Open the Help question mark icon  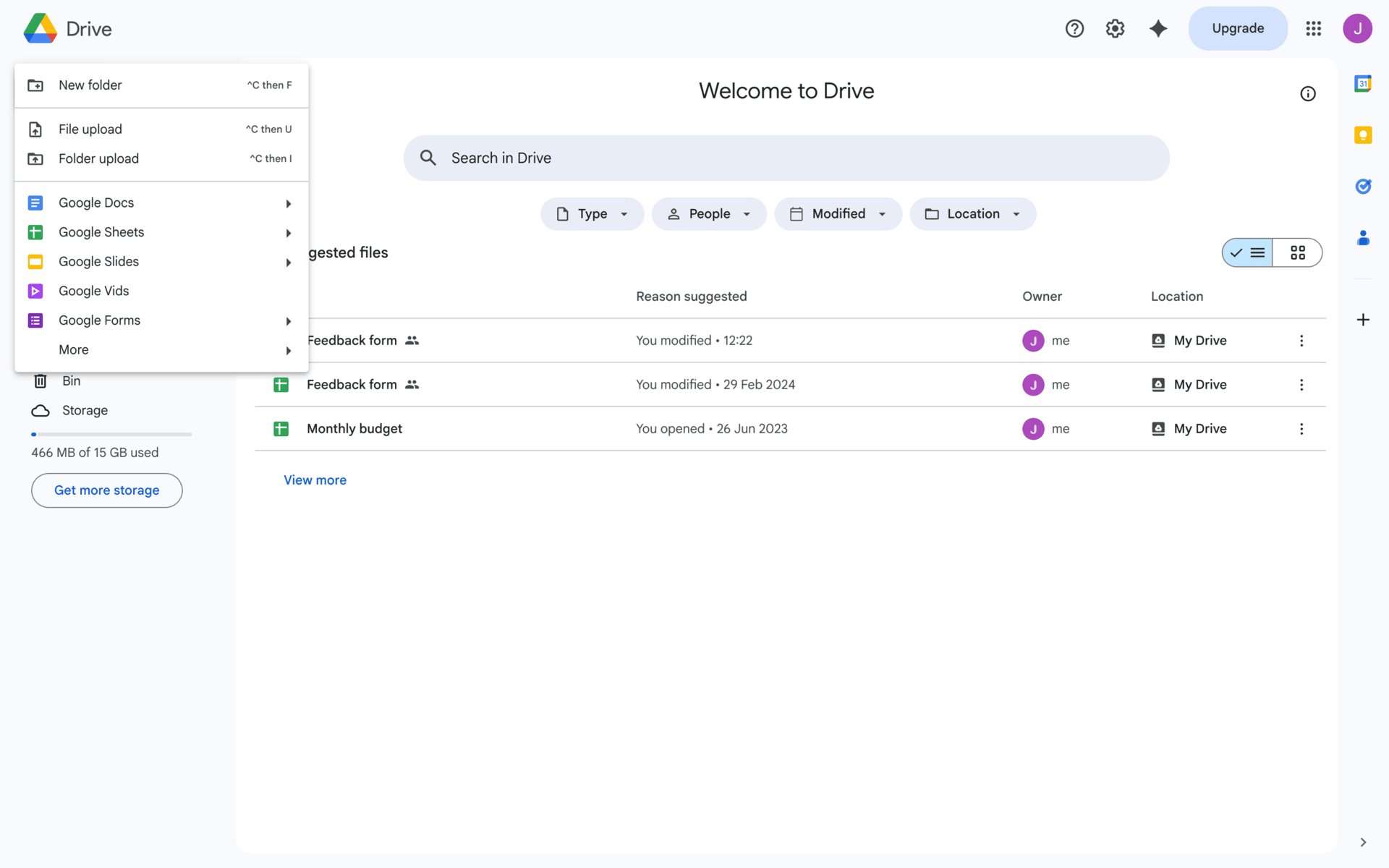[x=1074, y=28]
